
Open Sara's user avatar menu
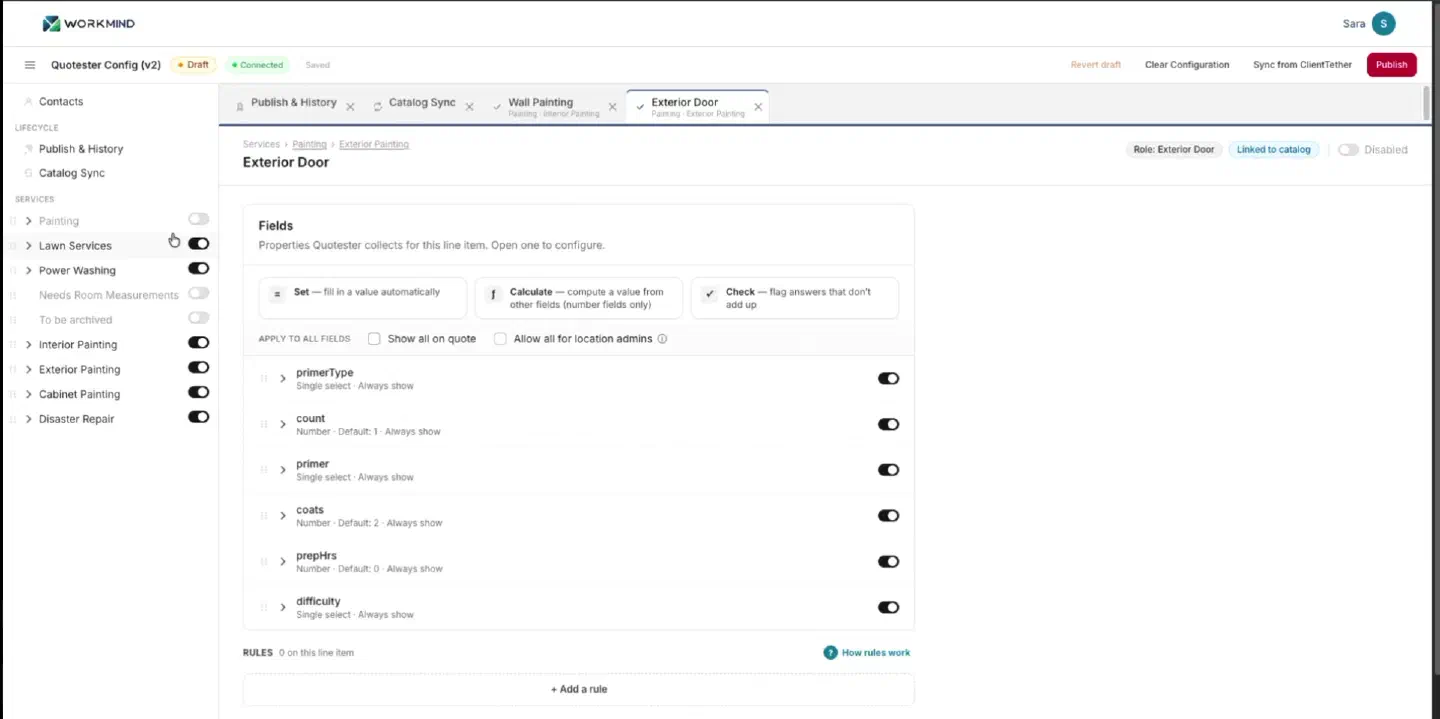click(1383, 24)
